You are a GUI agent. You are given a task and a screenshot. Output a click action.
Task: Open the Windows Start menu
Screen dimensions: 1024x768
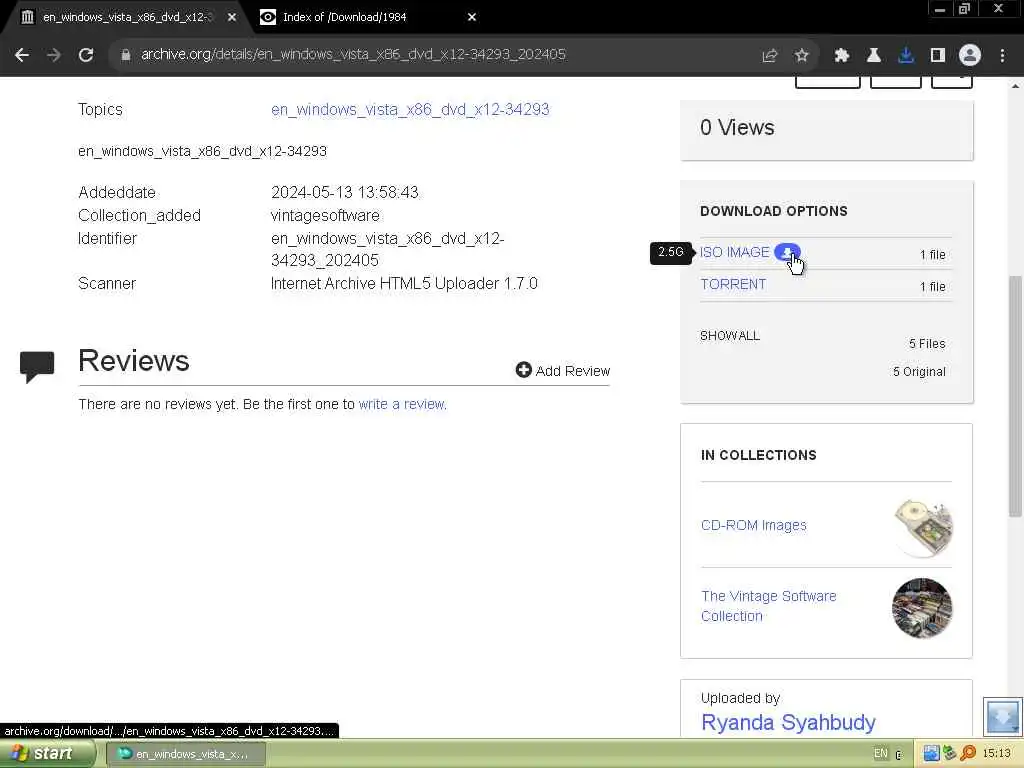[46, 754]
